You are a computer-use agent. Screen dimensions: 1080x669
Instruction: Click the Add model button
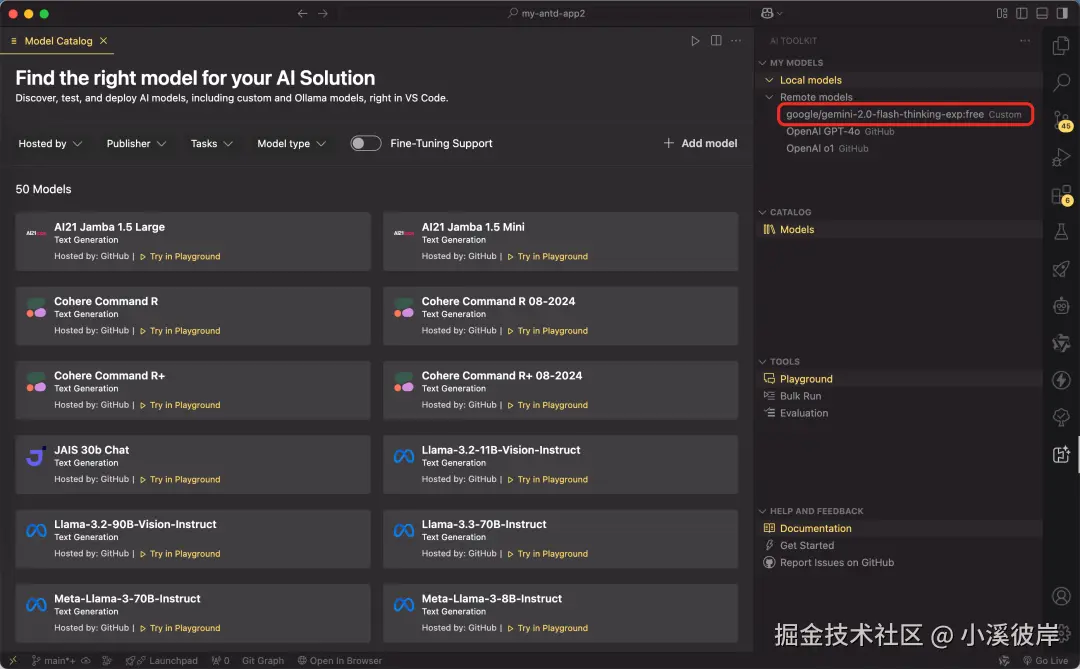(x=700, y=143)
